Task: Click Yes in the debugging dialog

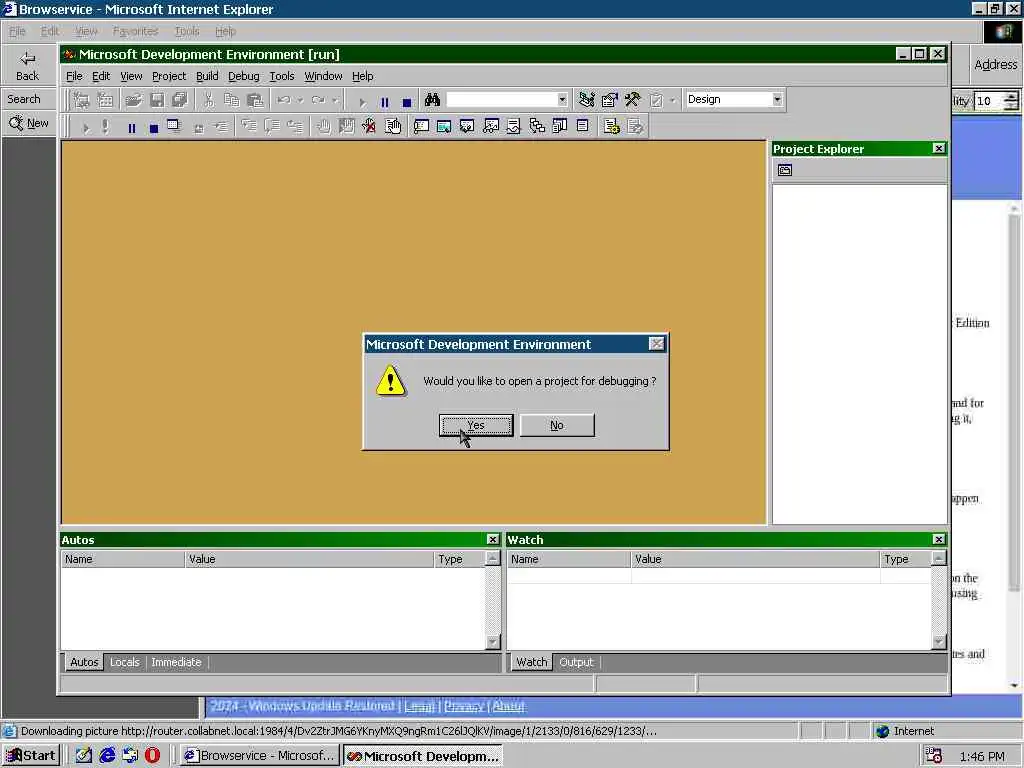Action: [476, 425]
